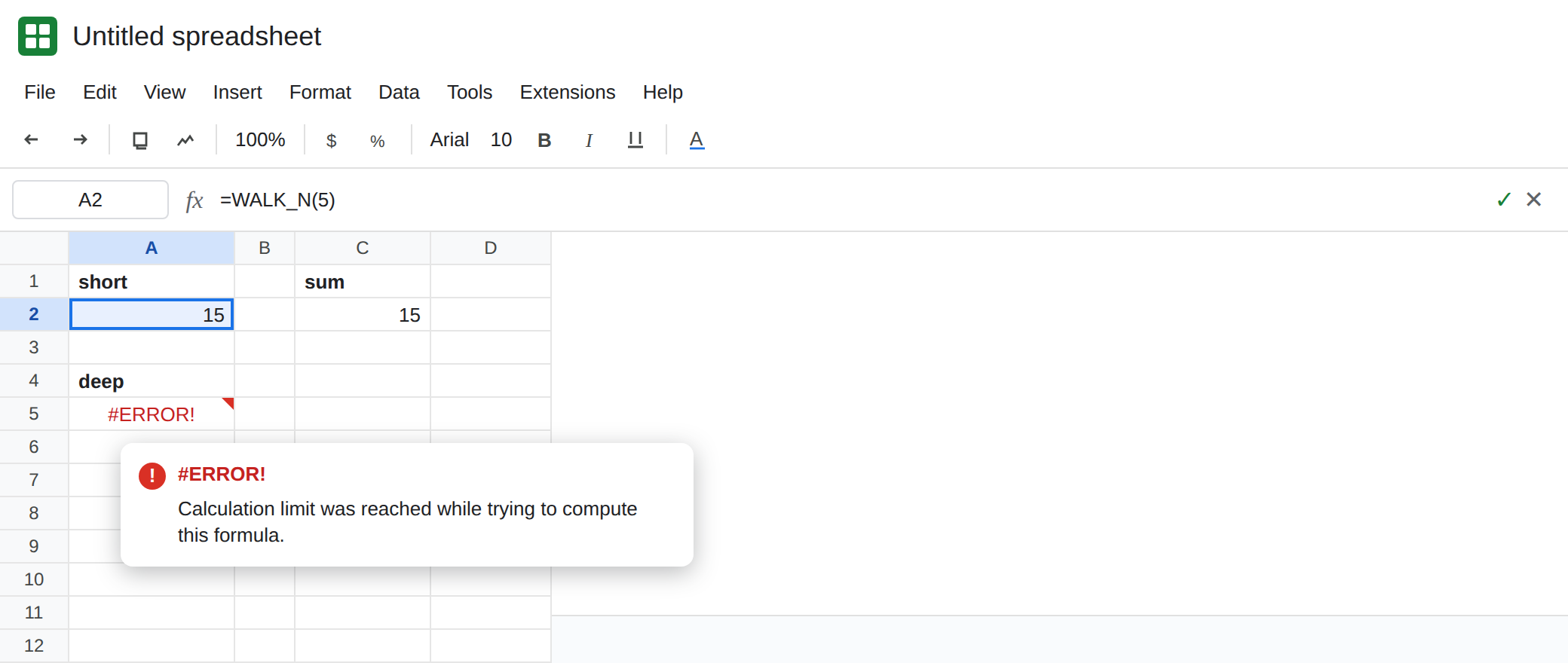Toggle underline formatting
This screenshot has height=663, width=1568.
coord(635,140)
